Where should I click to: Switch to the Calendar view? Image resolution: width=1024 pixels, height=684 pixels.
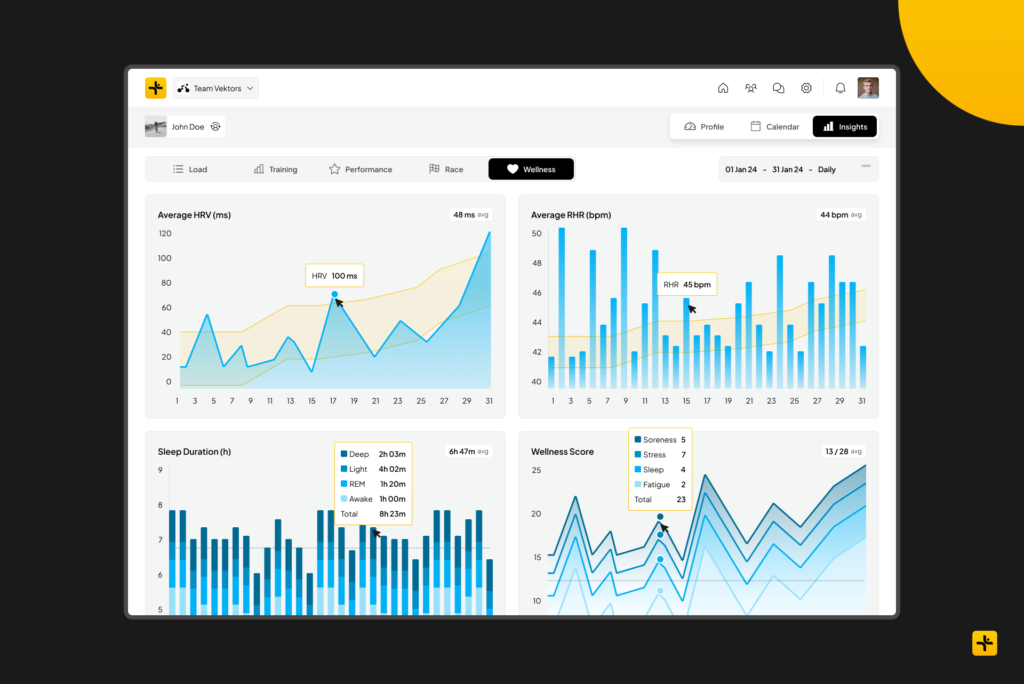coord(775,127)
